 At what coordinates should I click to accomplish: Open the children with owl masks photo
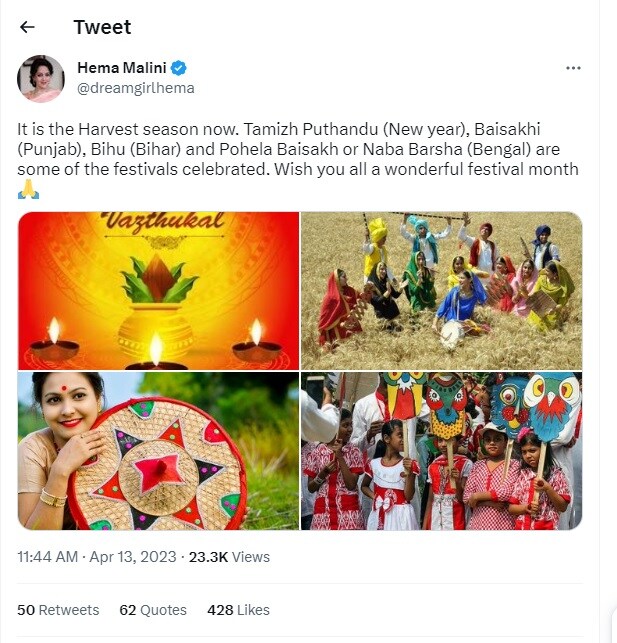tap(441, 451)
